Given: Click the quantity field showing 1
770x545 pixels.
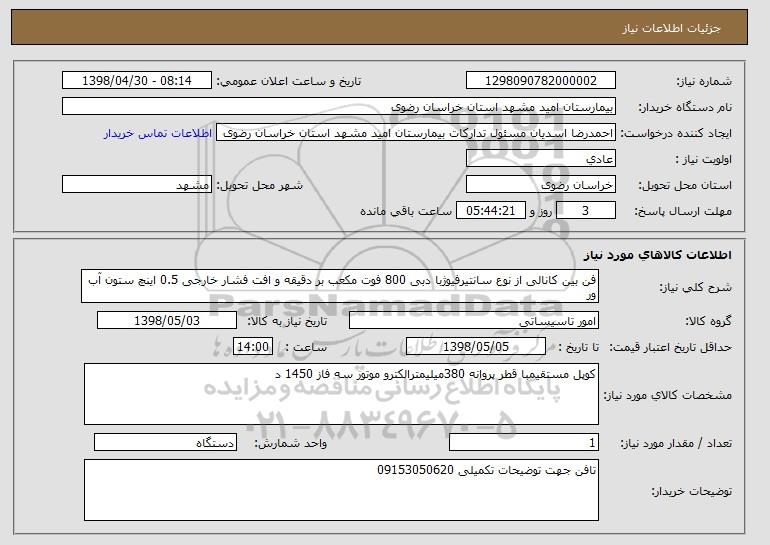Looking at the screenshot, I should click(x=524, y=442).
